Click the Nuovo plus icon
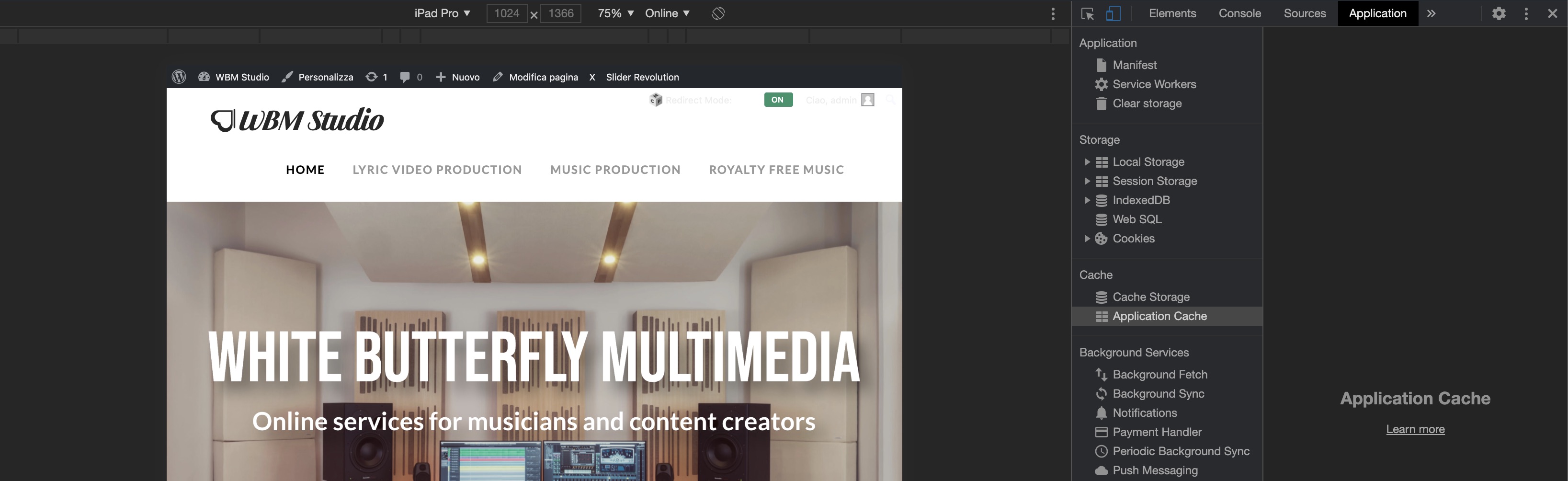The width and height of the screenshot is (1568, 481). 441,77
